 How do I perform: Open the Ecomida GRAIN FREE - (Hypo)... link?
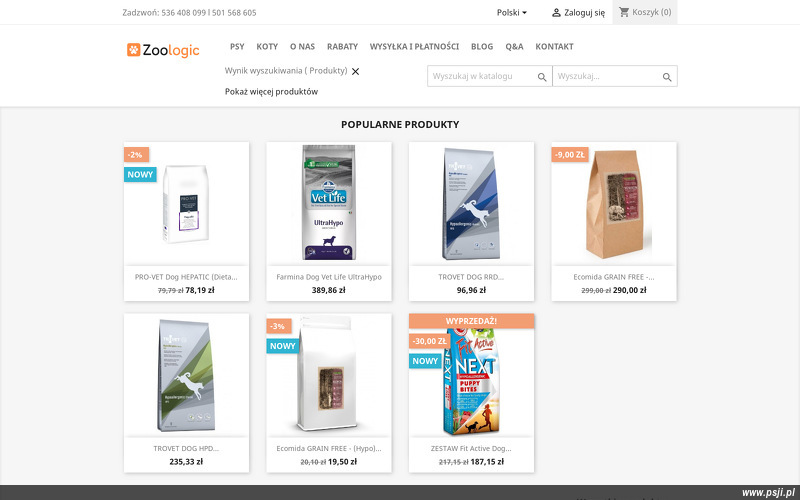[329, 448]
